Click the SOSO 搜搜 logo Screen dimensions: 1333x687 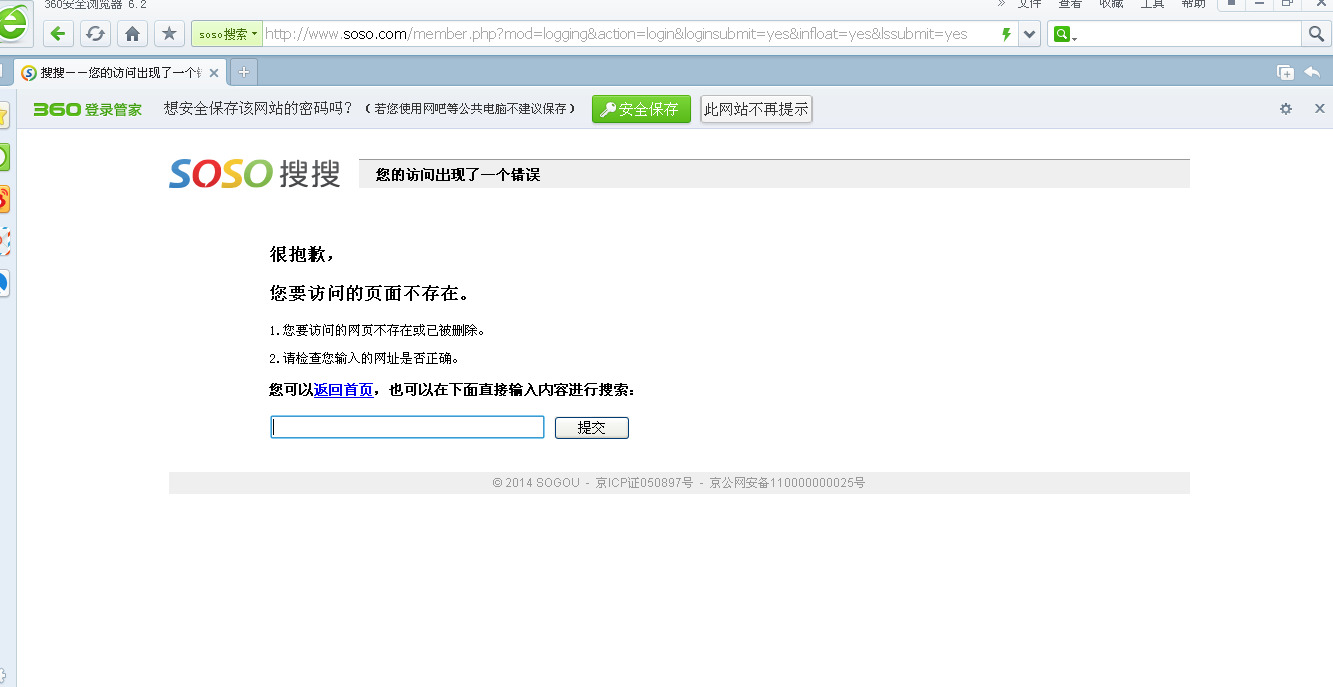click(x=255, y=173)
